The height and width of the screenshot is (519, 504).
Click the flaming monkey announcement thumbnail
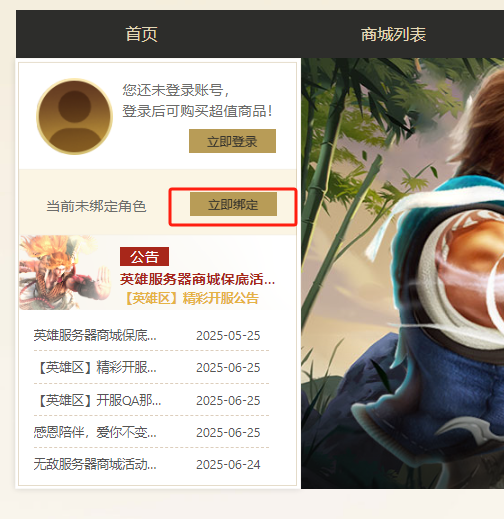click(65, 272)
